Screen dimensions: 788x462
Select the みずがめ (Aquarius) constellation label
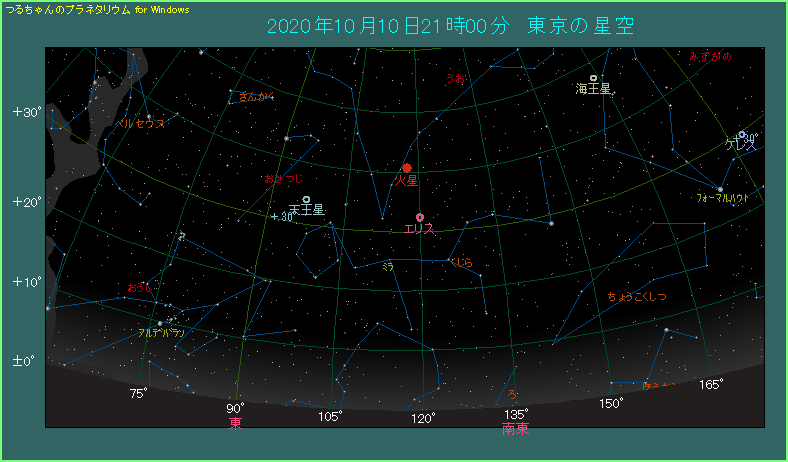click(x=709, y=57)
